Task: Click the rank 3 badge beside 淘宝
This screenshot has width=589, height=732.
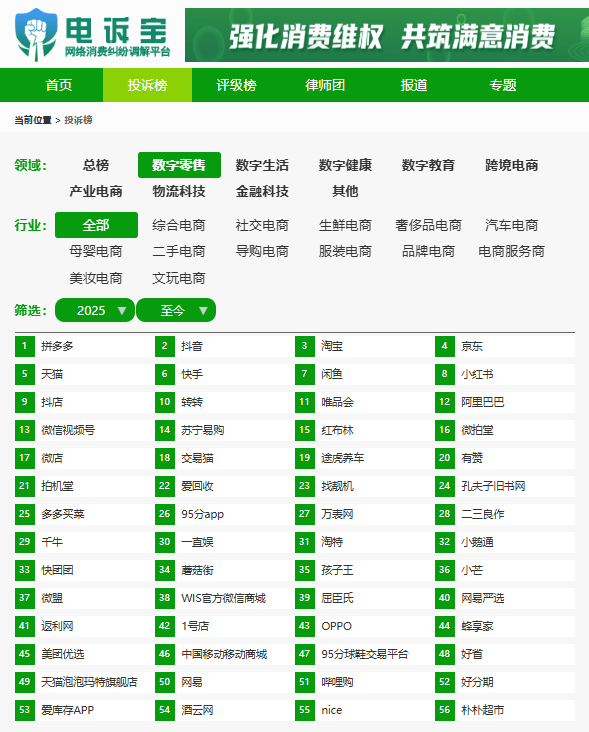Action: (305, 346)
